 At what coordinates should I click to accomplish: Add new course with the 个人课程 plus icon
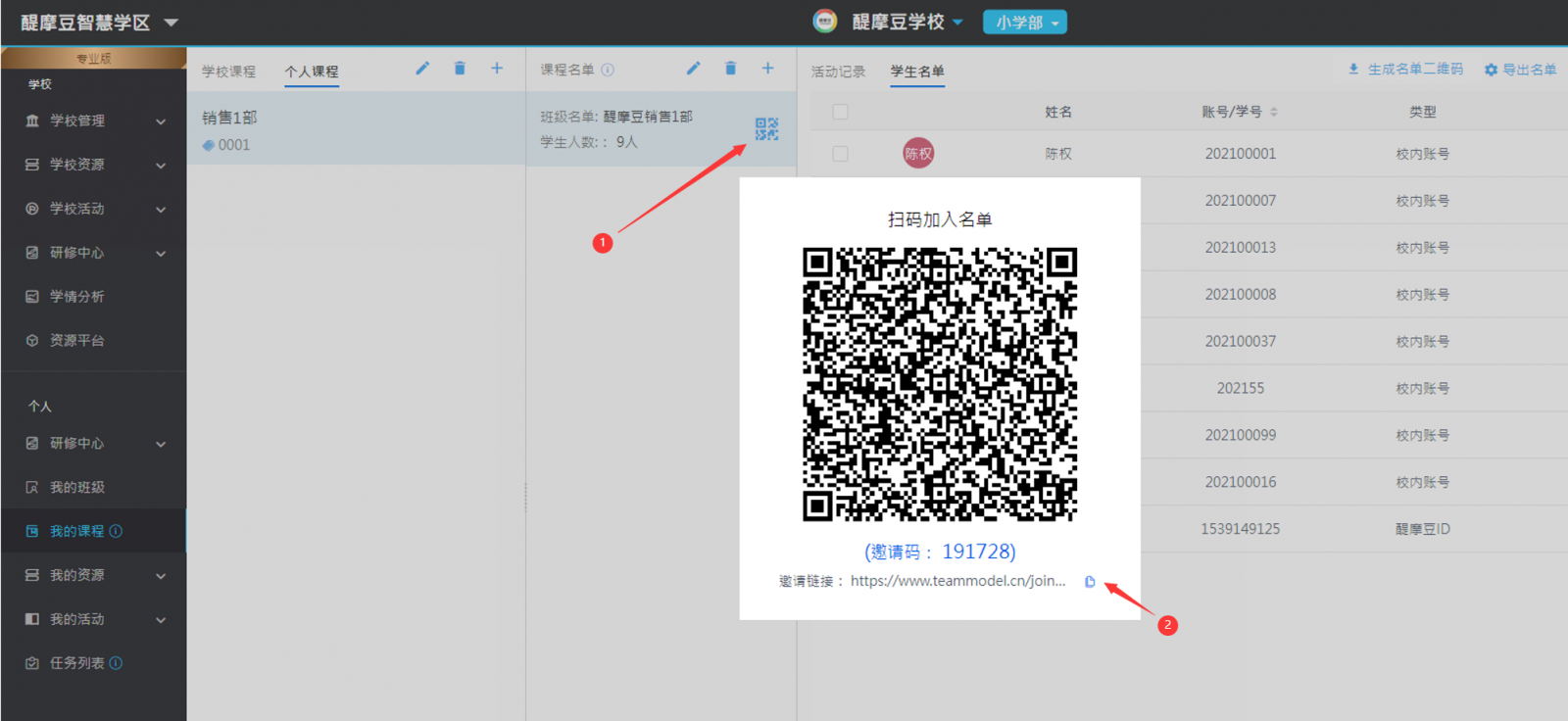[x=497, y=69]
